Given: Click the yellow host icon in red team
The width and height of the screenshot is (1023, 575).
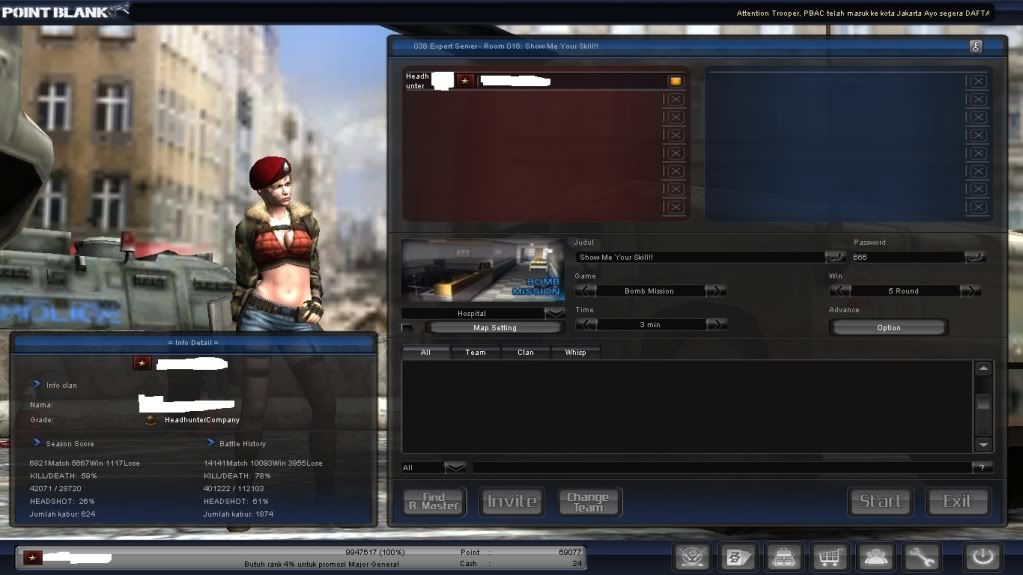Looking at the screenshot, I should pos(675,81).
